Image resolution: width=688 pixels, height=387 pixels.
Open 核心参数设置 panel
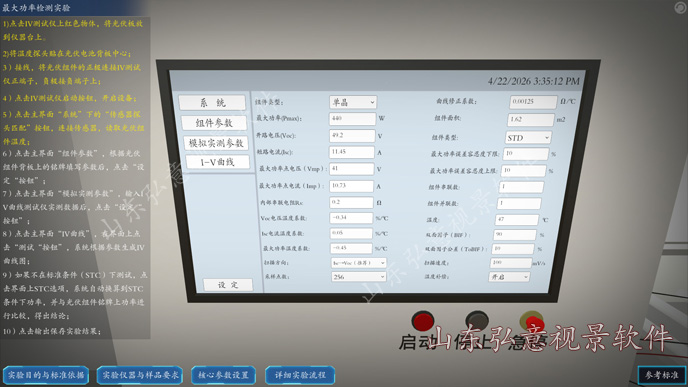point(223,376)
